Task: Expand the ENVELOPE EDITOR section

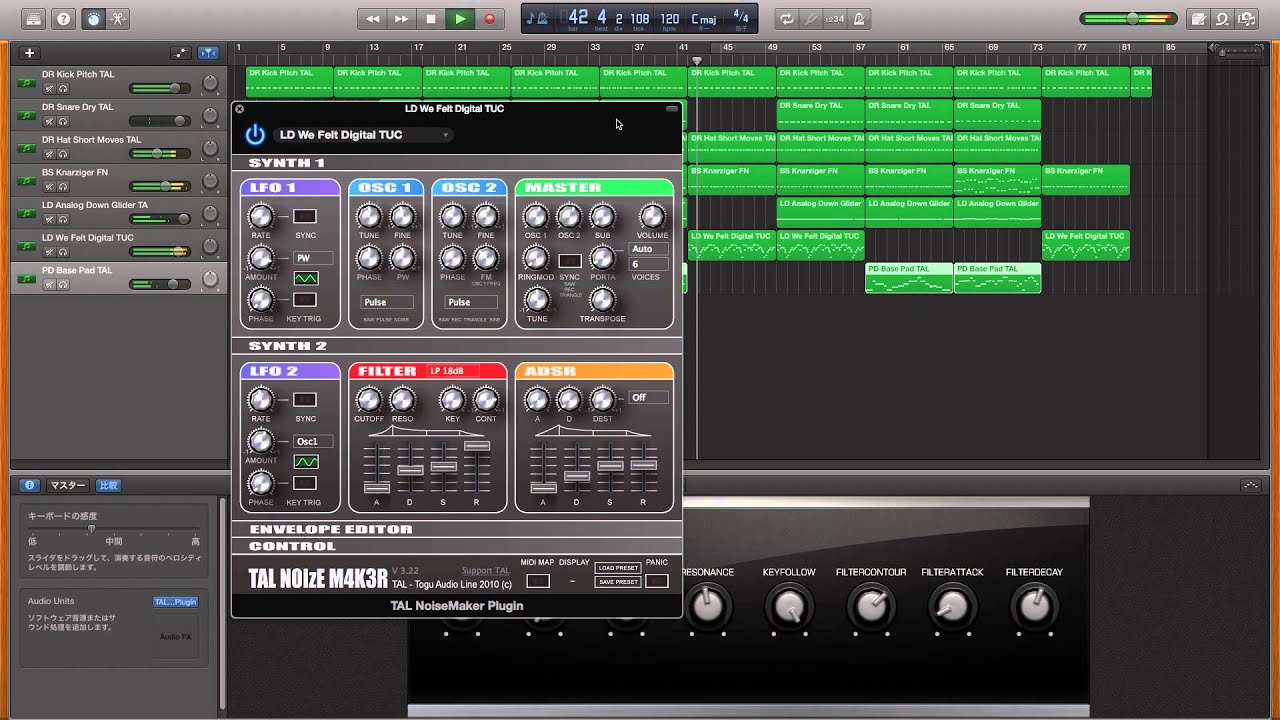Action: click(457, 529)
